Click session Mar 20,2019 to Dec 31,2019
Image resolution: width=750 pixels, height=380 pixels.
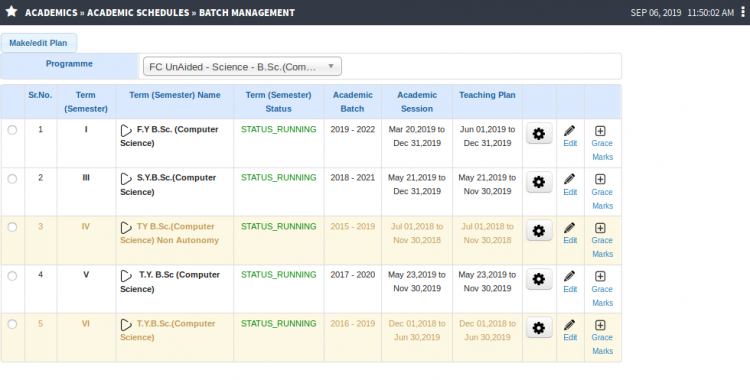coord(417,136)
